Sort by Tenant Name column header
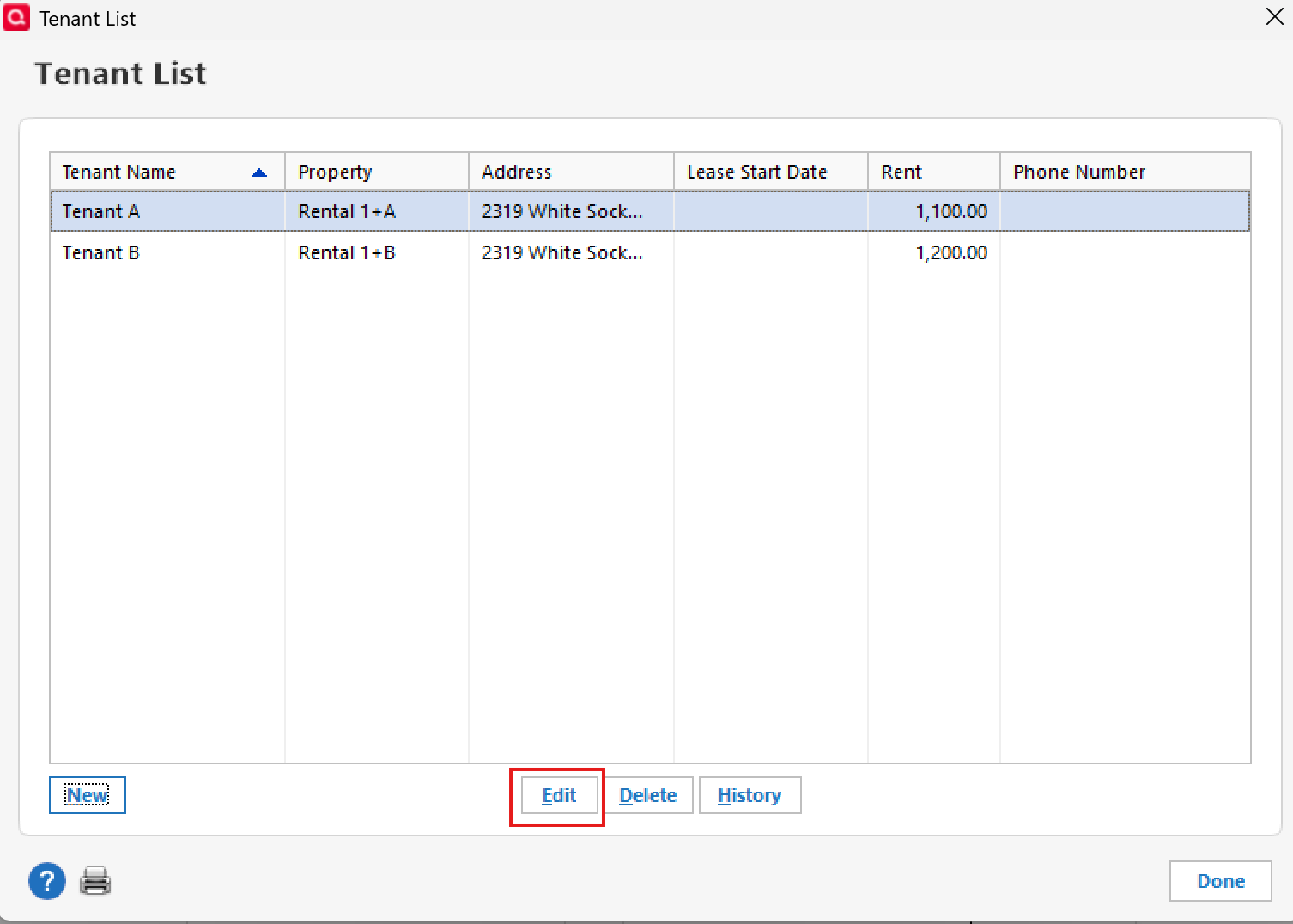 [167, 172]
